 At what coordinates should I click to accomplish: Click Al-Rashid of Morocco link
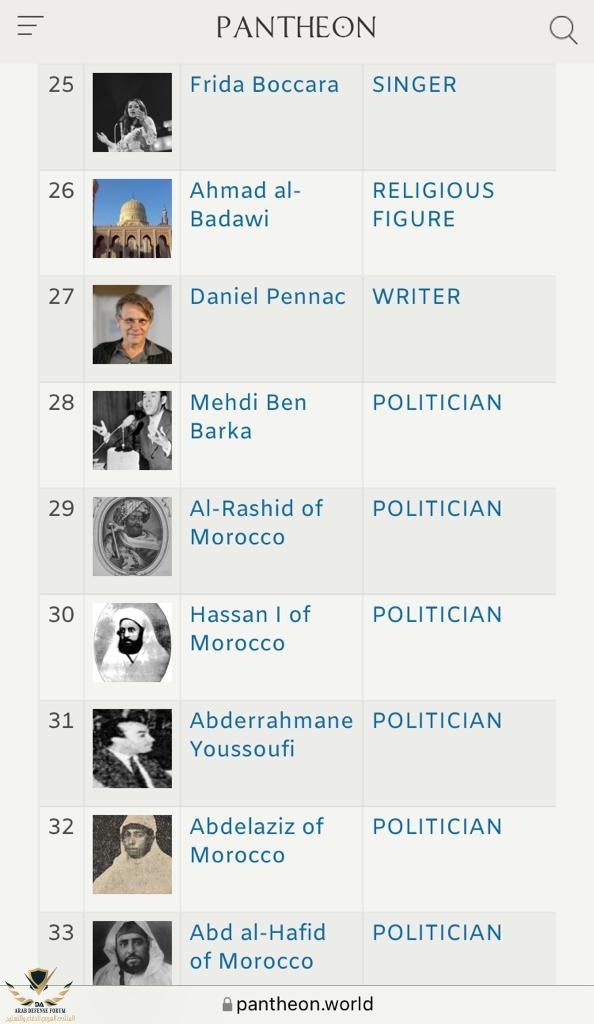coord(257,522)
